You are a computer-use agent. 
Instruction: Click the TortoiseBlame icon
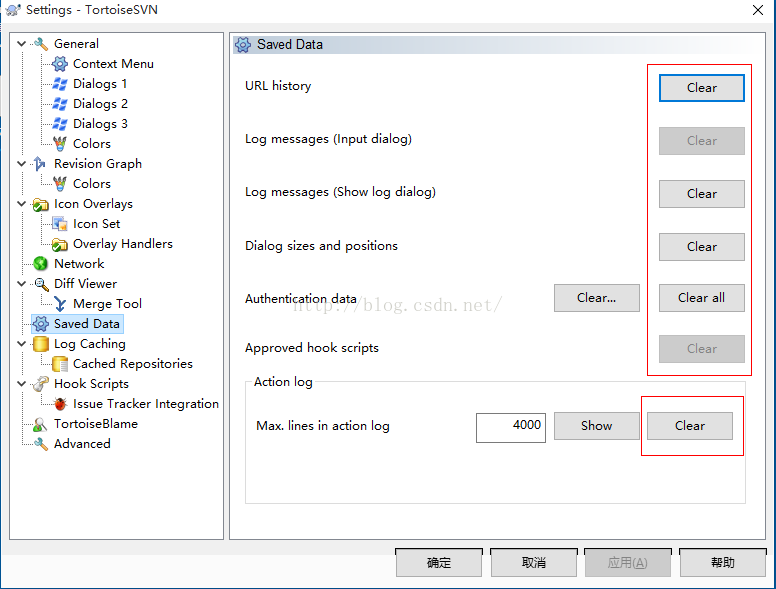pos(41,424)
